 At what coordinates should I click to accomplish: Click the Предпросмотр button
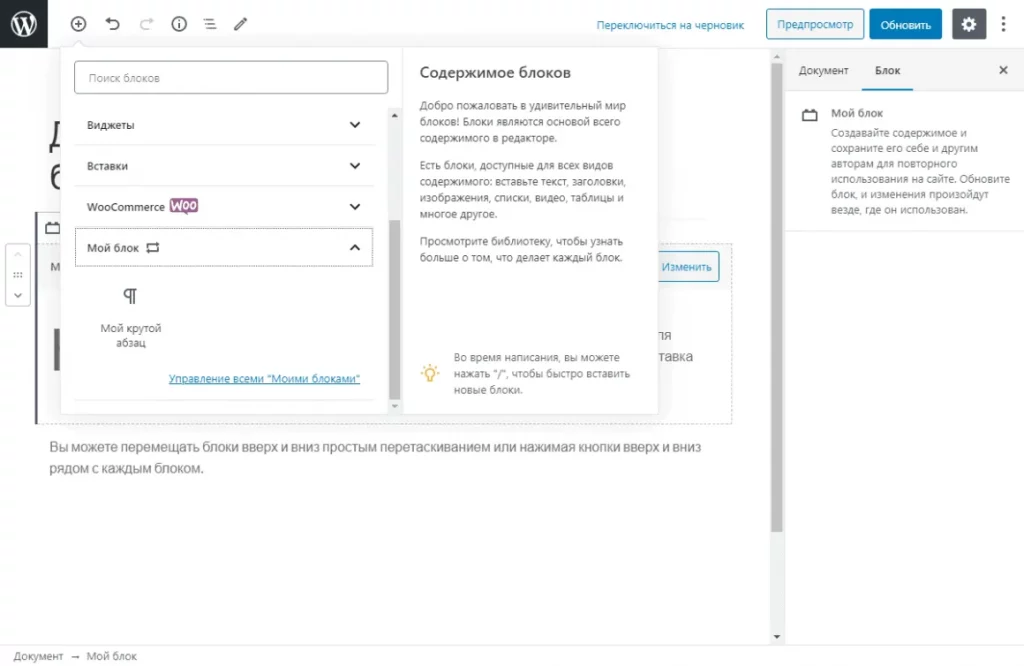[x=814, y=25]
